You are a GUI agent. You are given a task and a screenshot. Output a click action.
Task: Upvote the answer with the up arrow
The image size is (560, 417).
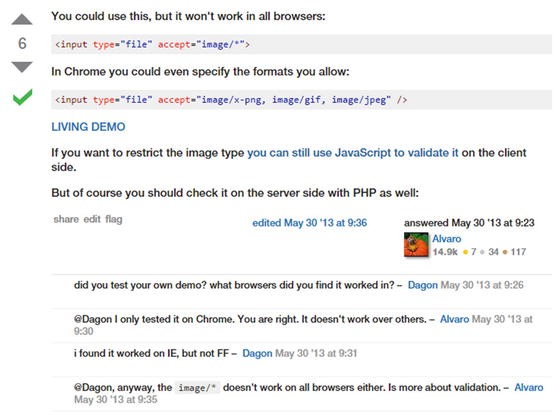[22, 19]
